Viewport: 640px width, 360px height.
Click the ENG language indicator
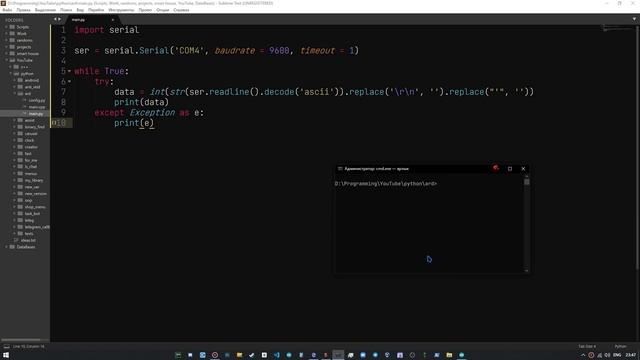[617, 355]
